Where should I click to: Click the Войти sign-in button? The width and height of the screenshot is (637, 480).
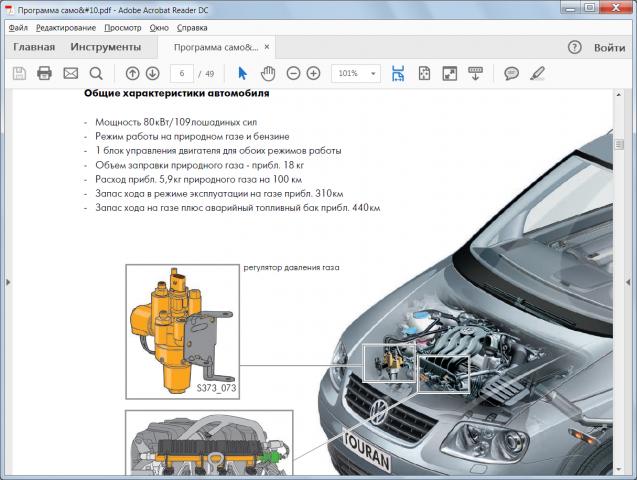click(x=609, y=48)
